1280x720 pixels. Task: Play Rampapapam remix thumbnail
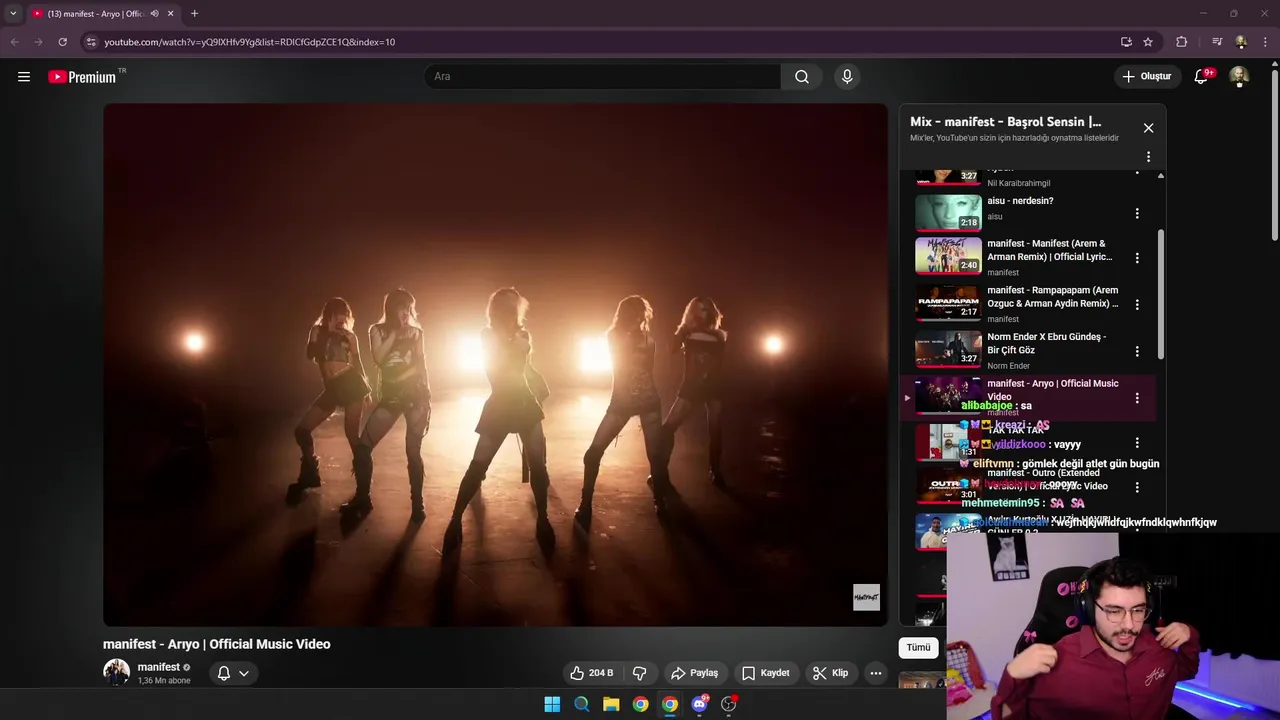[948, 302]
